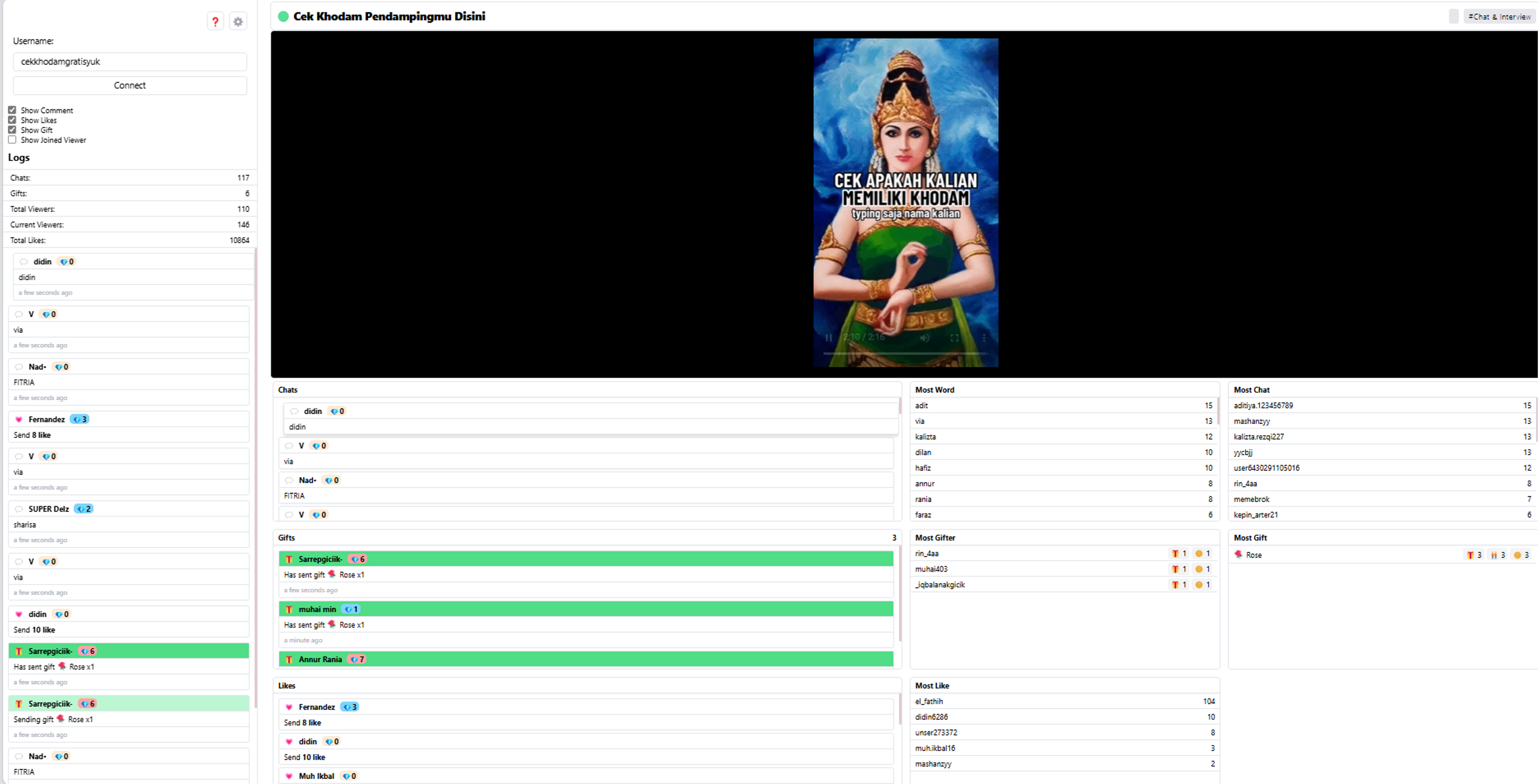Image resolution: width=1538 pixels, height=784 pixels.
Task: Select 'unser273372' in Most Like list
Action: click(x=936, y=732)
